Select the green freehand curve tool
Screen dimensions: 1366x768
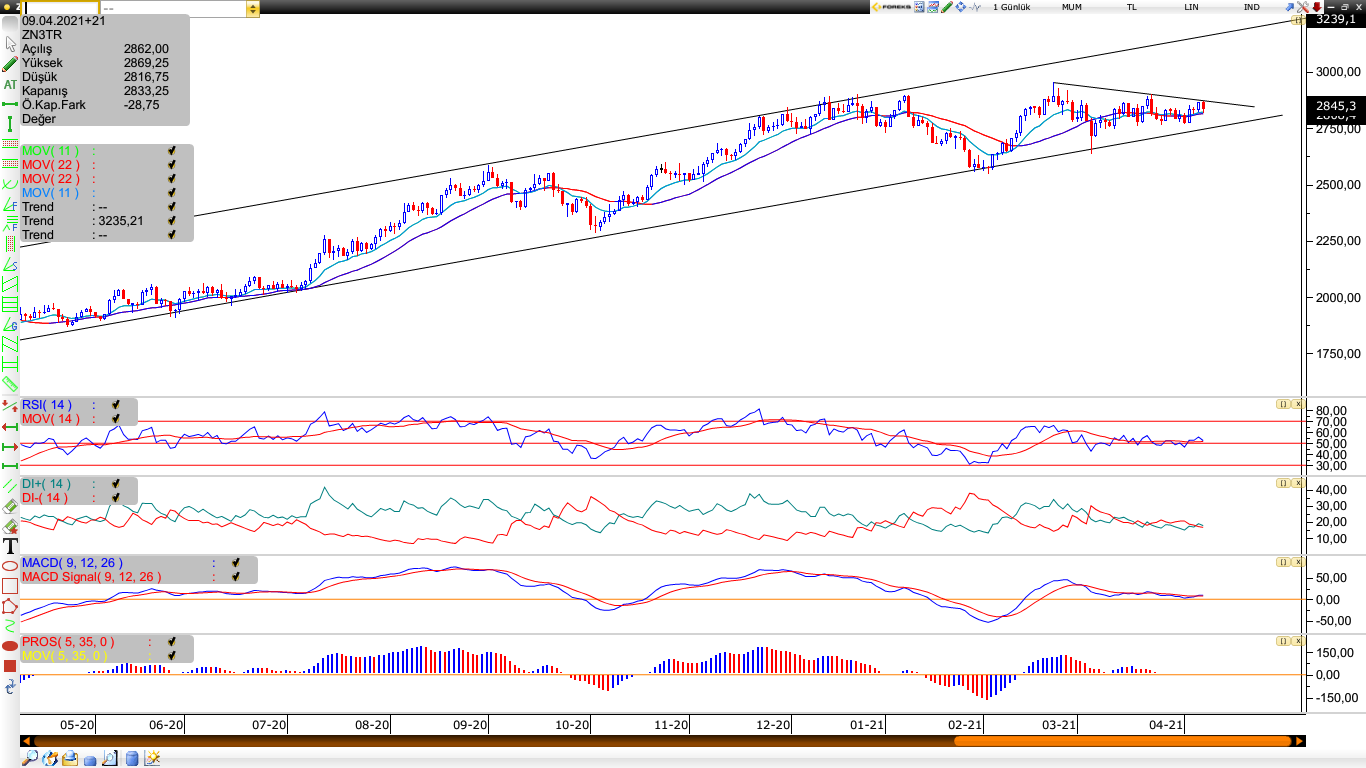pyautogui.click(x=10, y=626)
